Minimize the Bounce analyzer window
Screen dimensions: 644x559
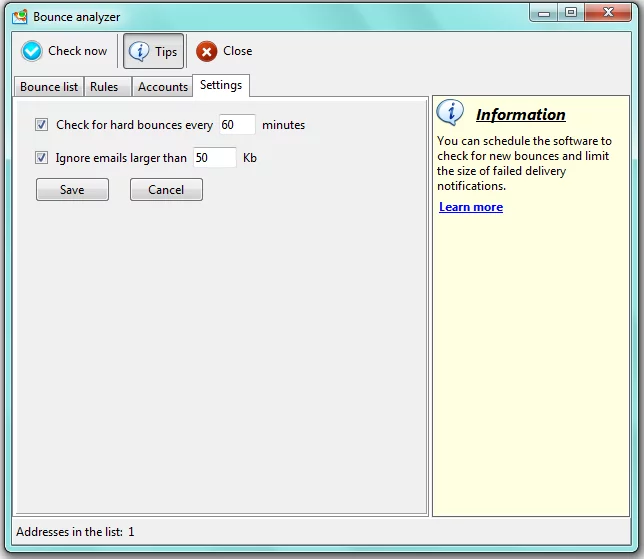coord(543,12)
